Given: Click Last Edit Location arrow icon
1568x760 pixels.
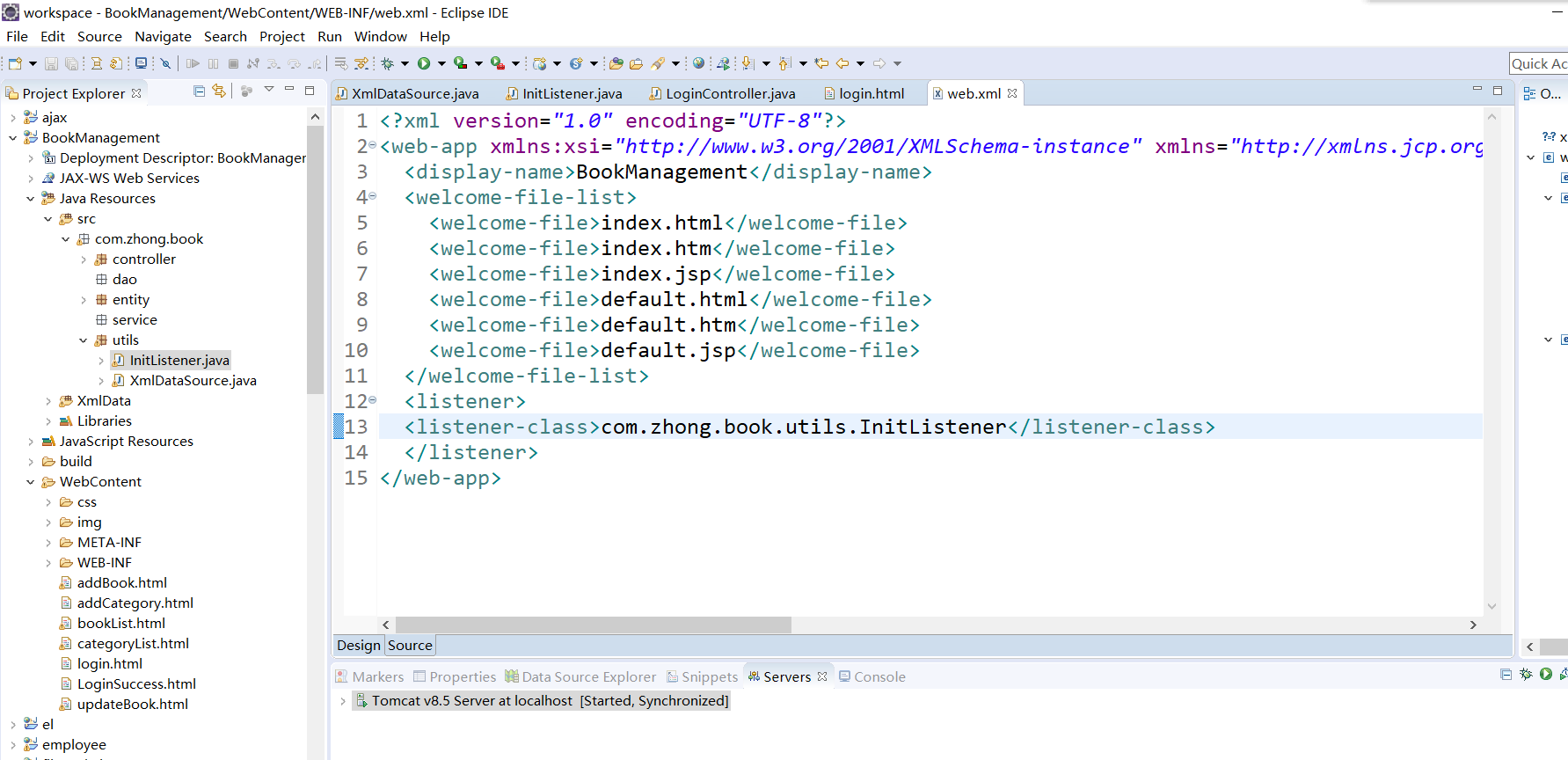Looking at the screenshot, I should pyautogui.click(x=821, y=63).
